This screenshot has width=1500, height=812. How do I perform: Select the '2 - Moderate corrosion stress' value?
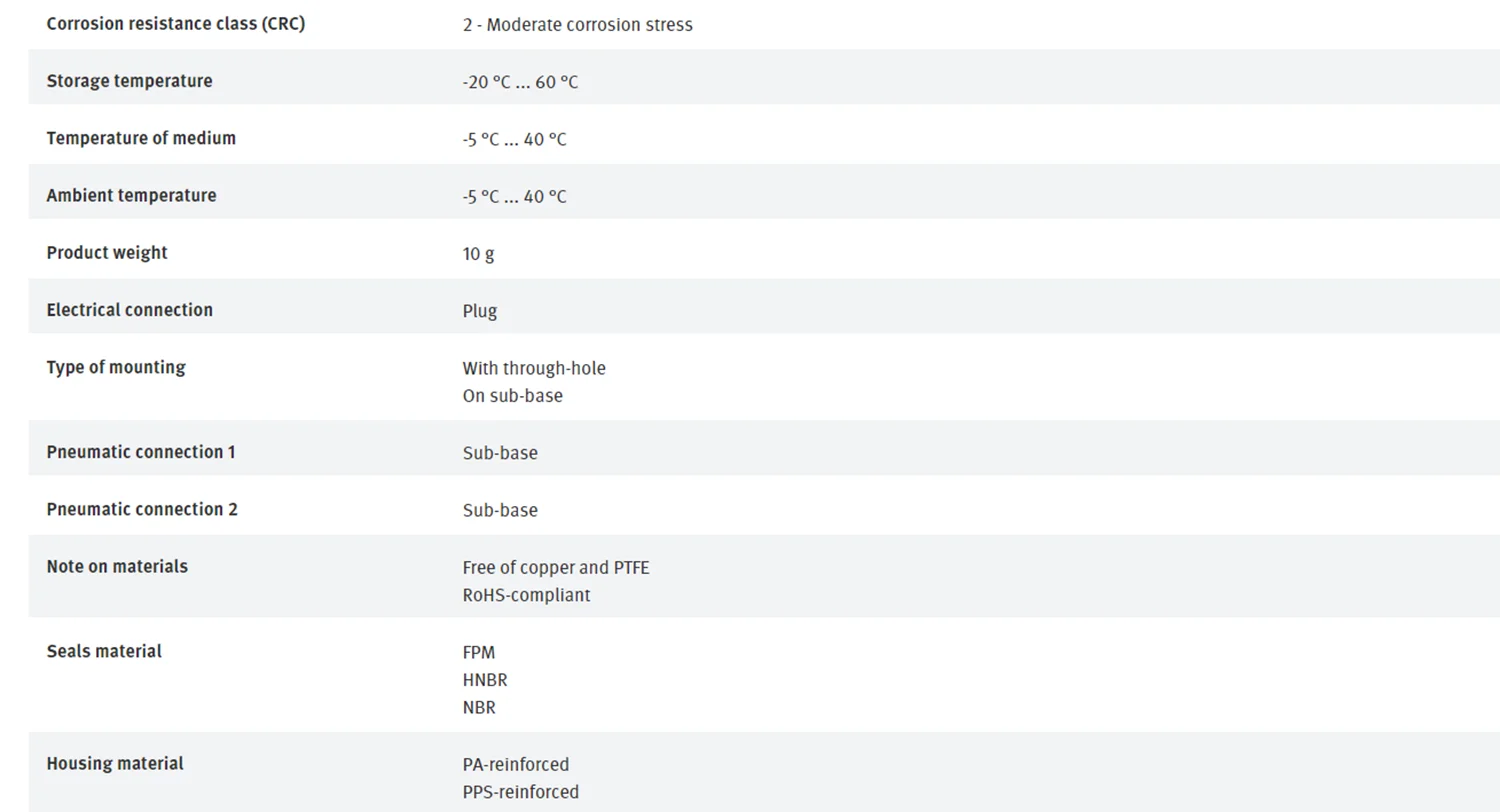tap(577, 25)
